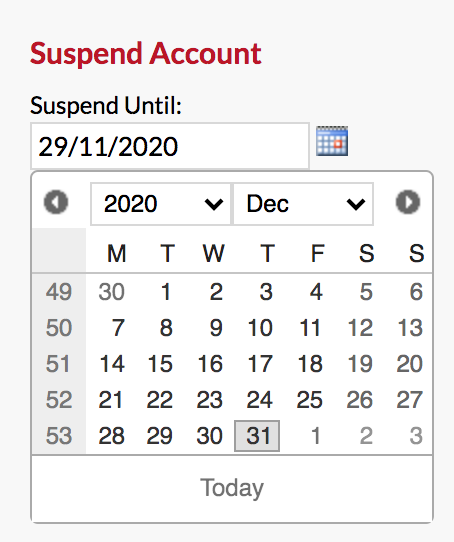Select December 22 in week 52
The width and height of the screenshot is (454, 542).
159,400
